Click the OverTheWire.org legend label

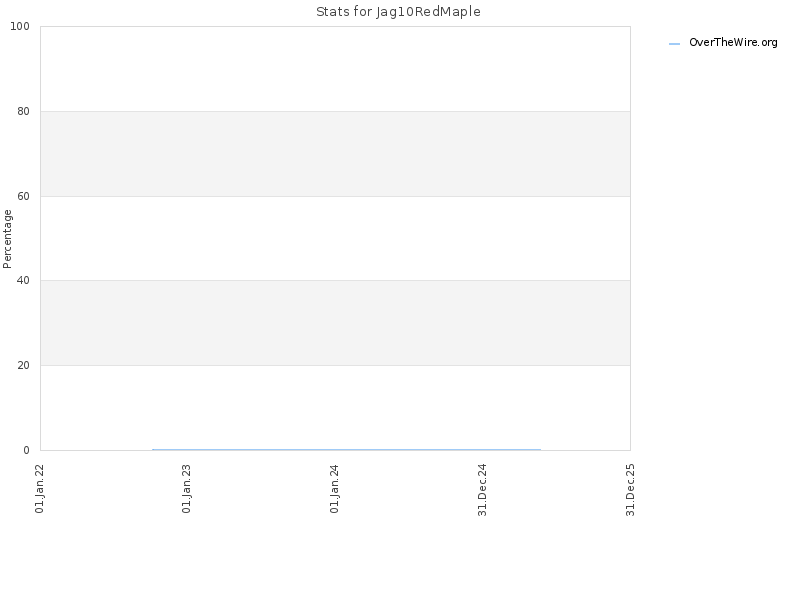pos(733,43)
